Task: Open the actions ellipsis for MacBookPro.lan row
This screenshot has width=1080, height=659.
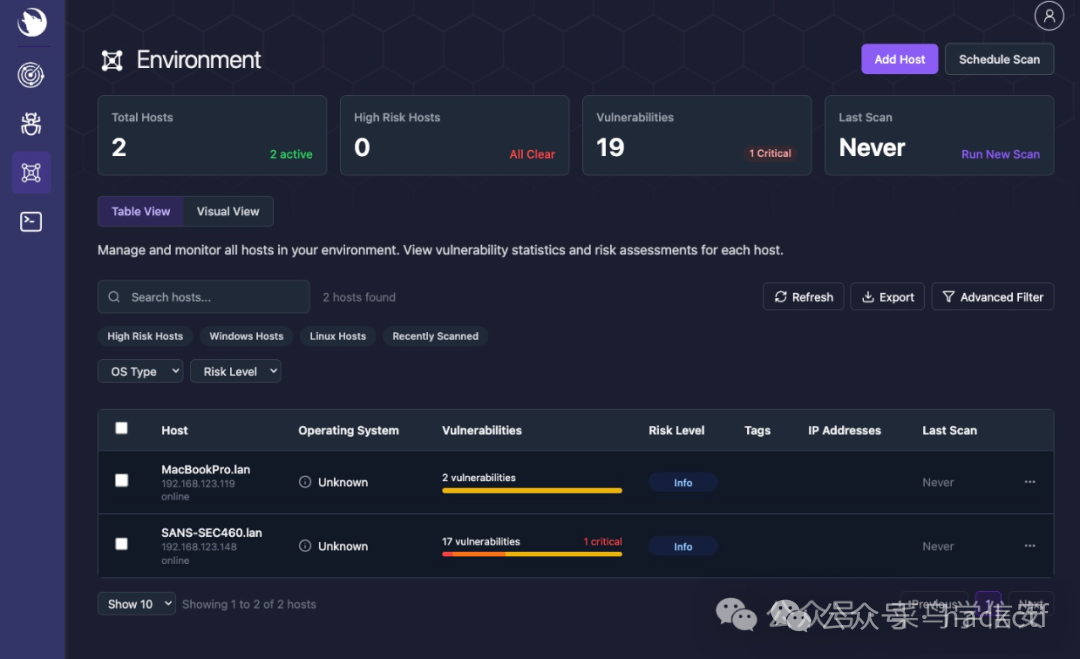Action: pos(1029,482)
